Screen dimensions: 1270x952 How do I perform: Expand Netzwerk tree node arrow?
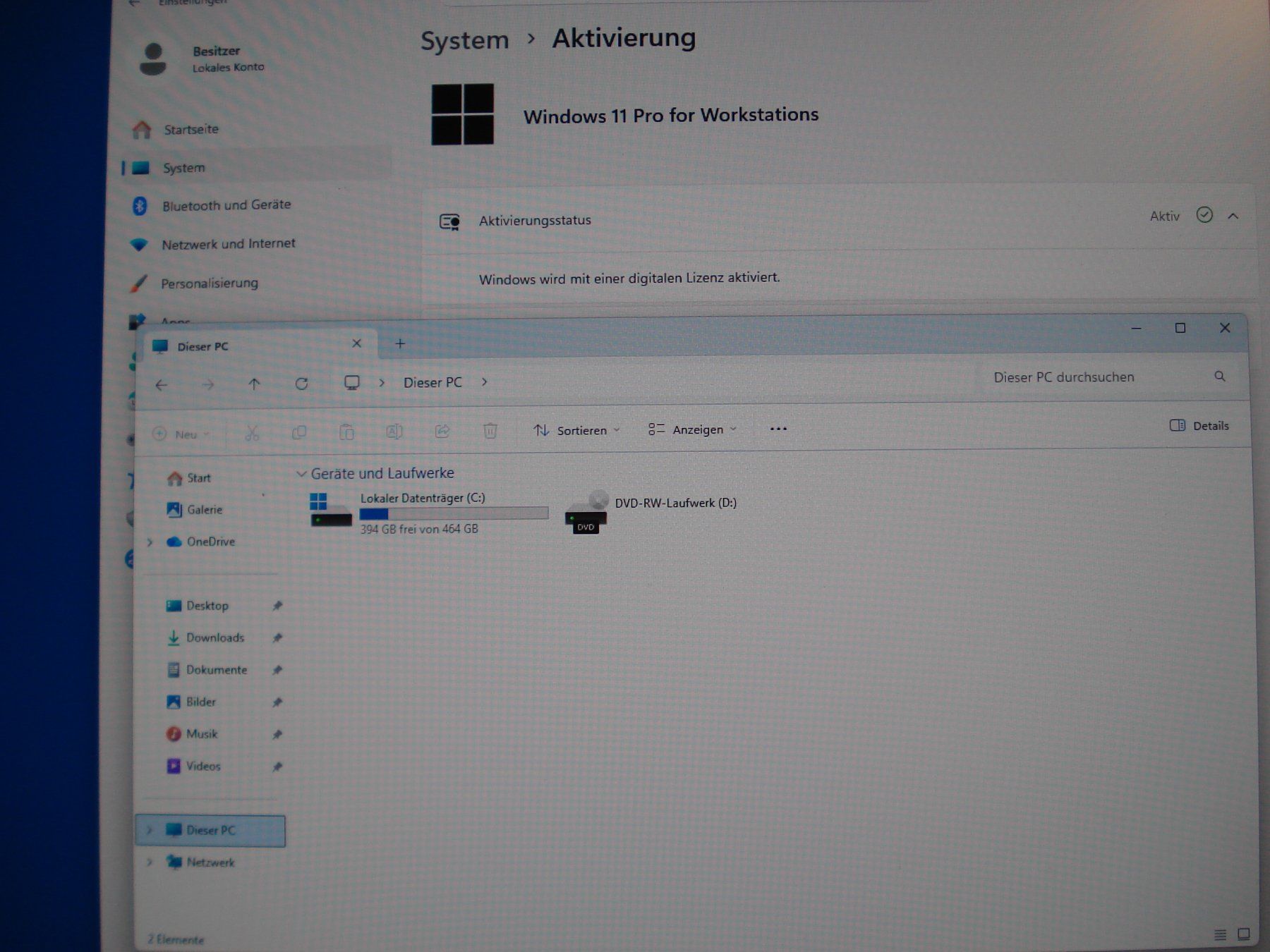[x=149, y=862]
